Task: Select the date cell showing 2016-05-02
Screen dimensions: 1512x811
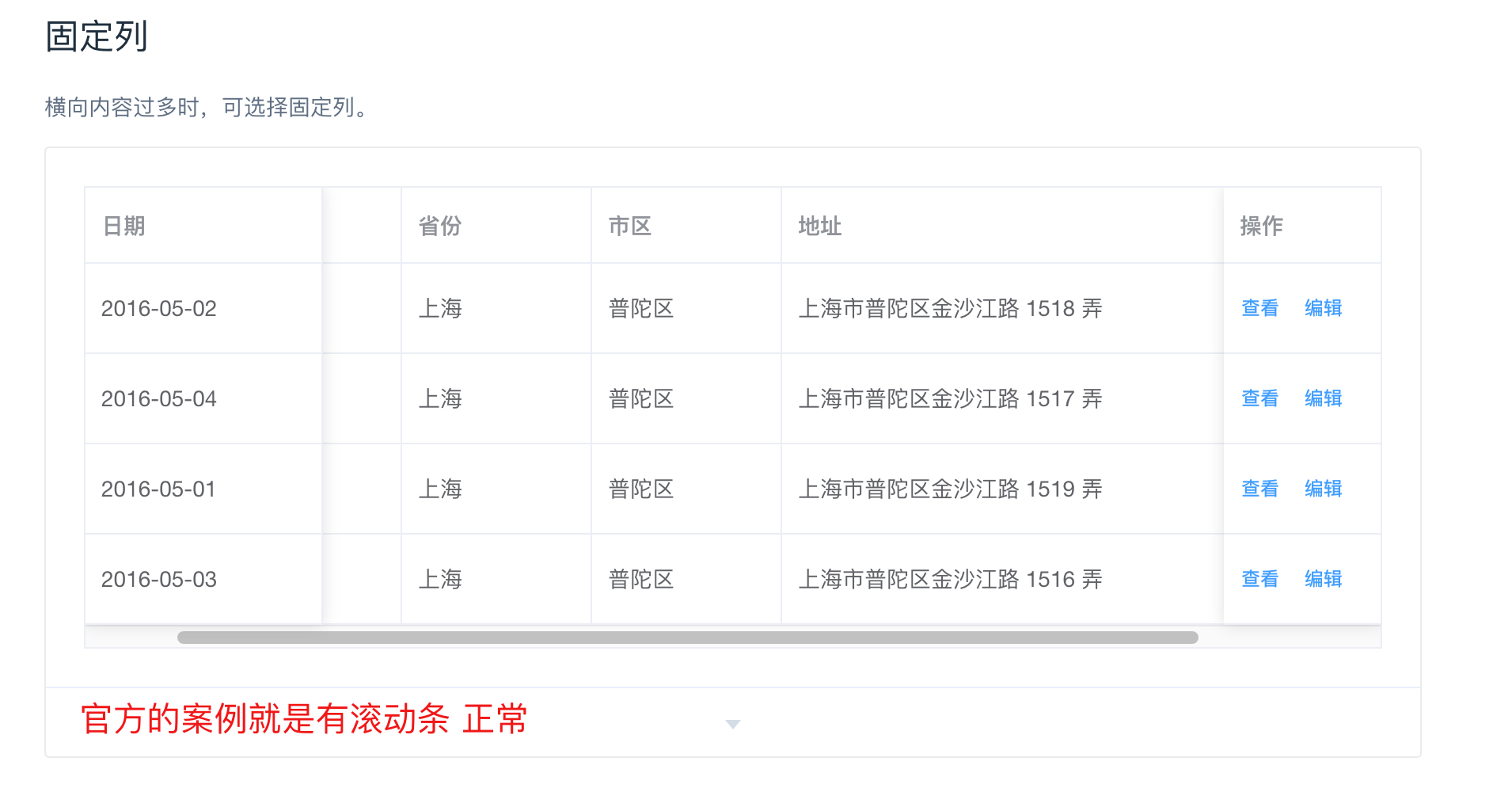Action: click(158, 308)
